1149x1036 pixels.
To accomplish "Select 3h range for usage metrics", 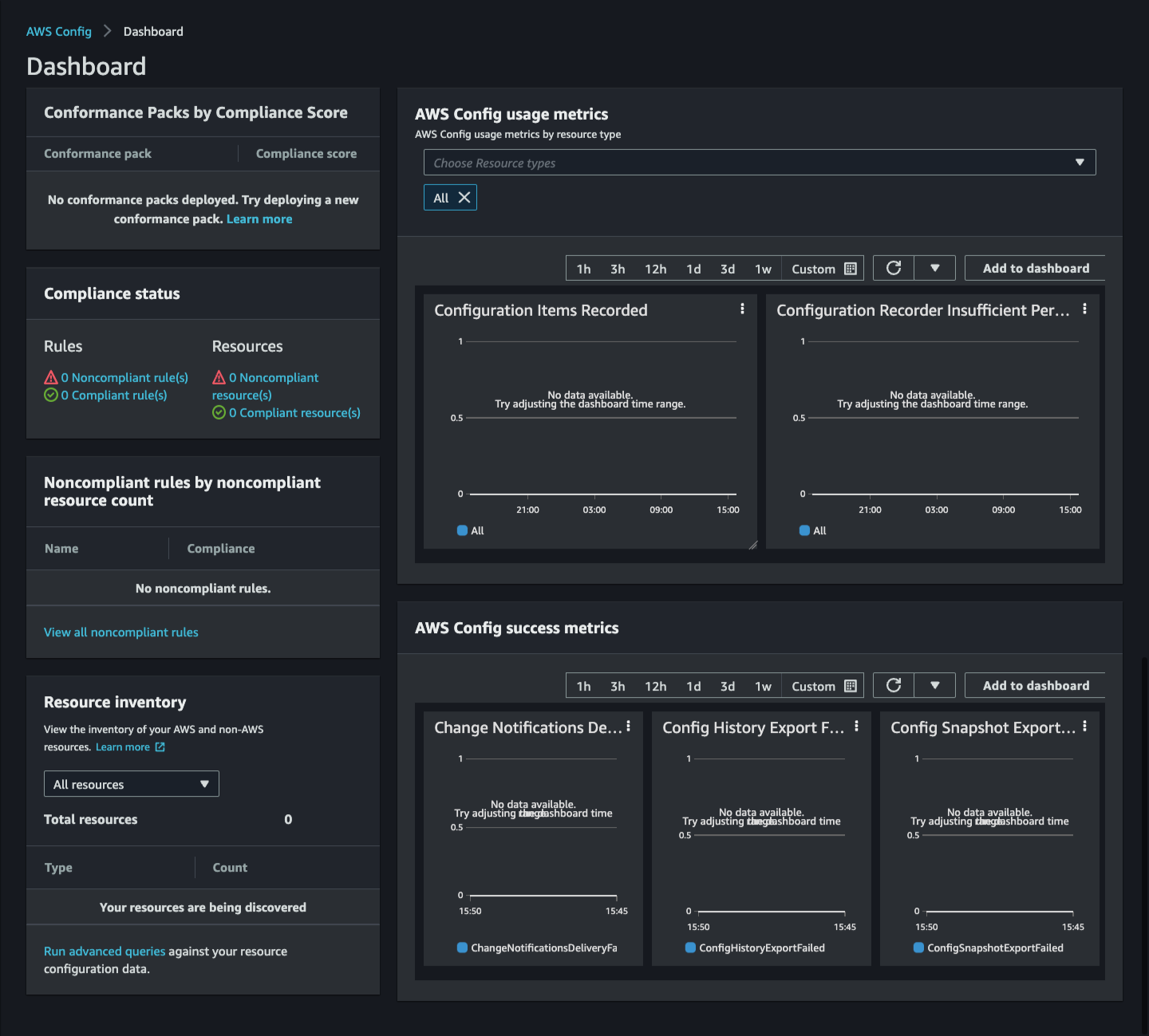I will point(618,269).
